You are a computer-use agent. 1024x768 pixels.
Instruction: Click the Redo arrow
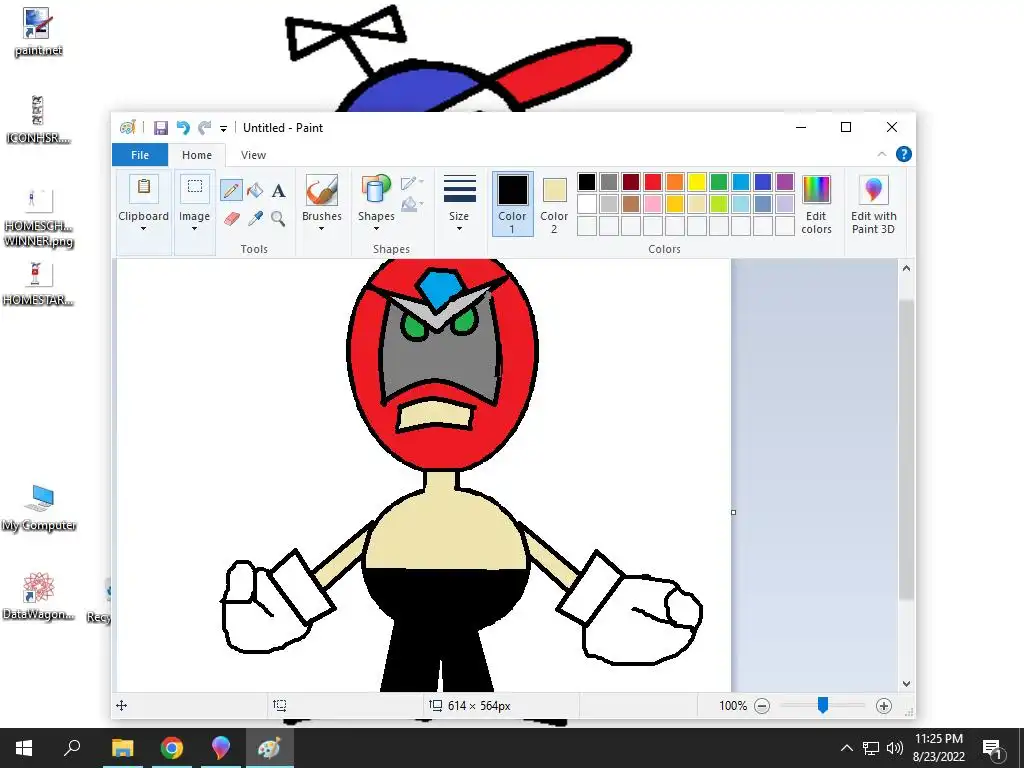coord(204,127)
